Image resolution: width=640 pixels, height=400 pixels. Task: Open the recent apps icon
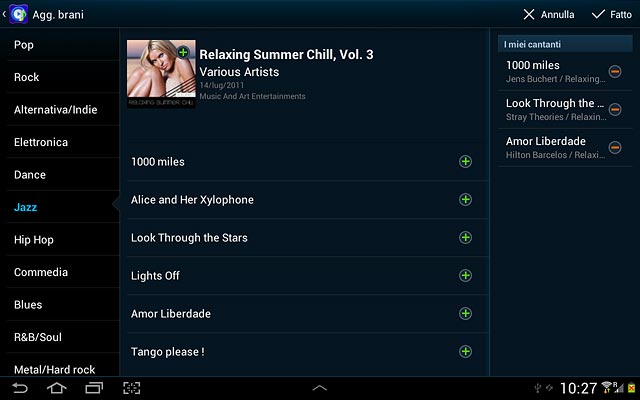coord(94,388)
